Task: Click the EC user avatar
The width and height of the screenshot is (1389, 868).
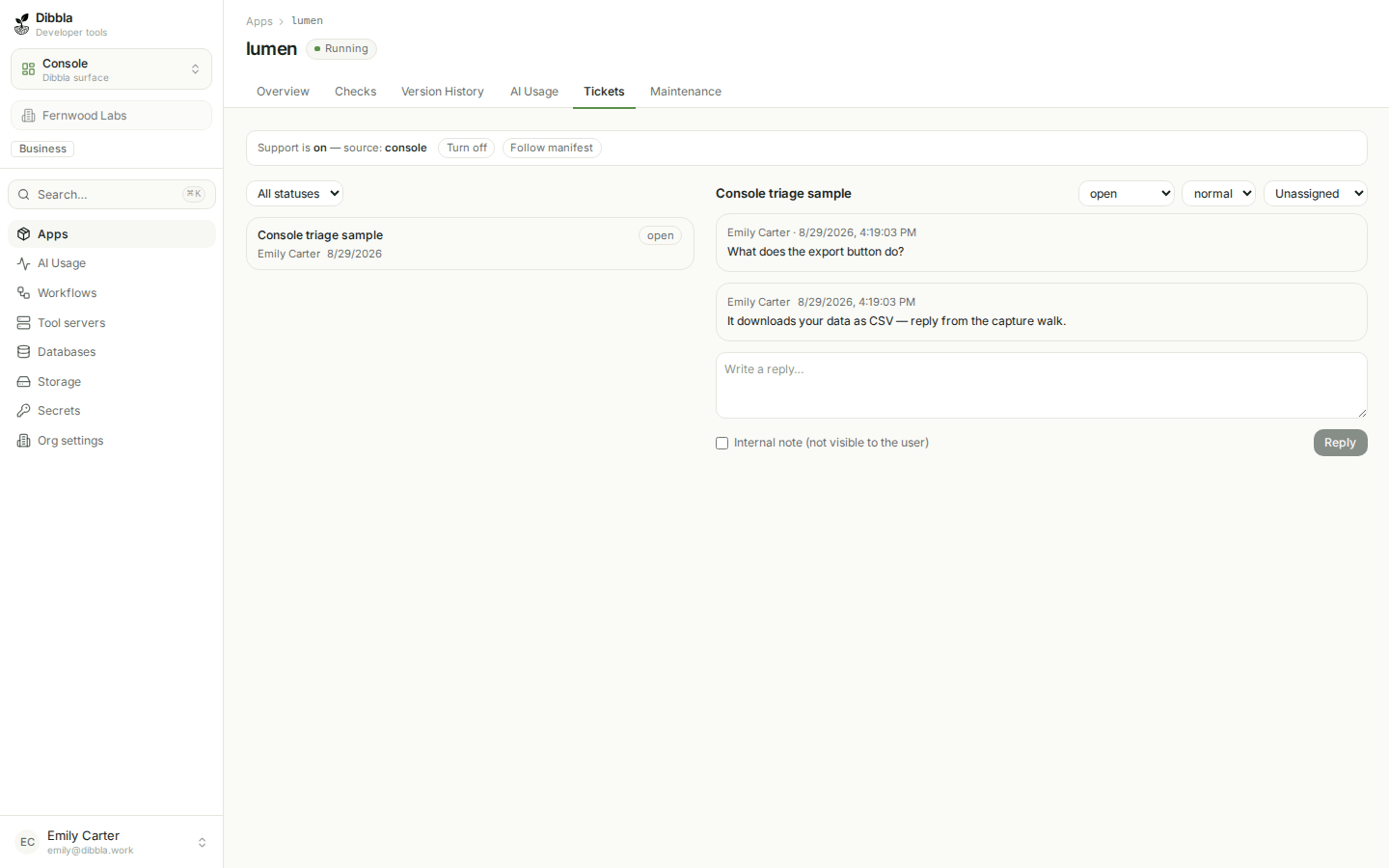Action: click(27, 842)
